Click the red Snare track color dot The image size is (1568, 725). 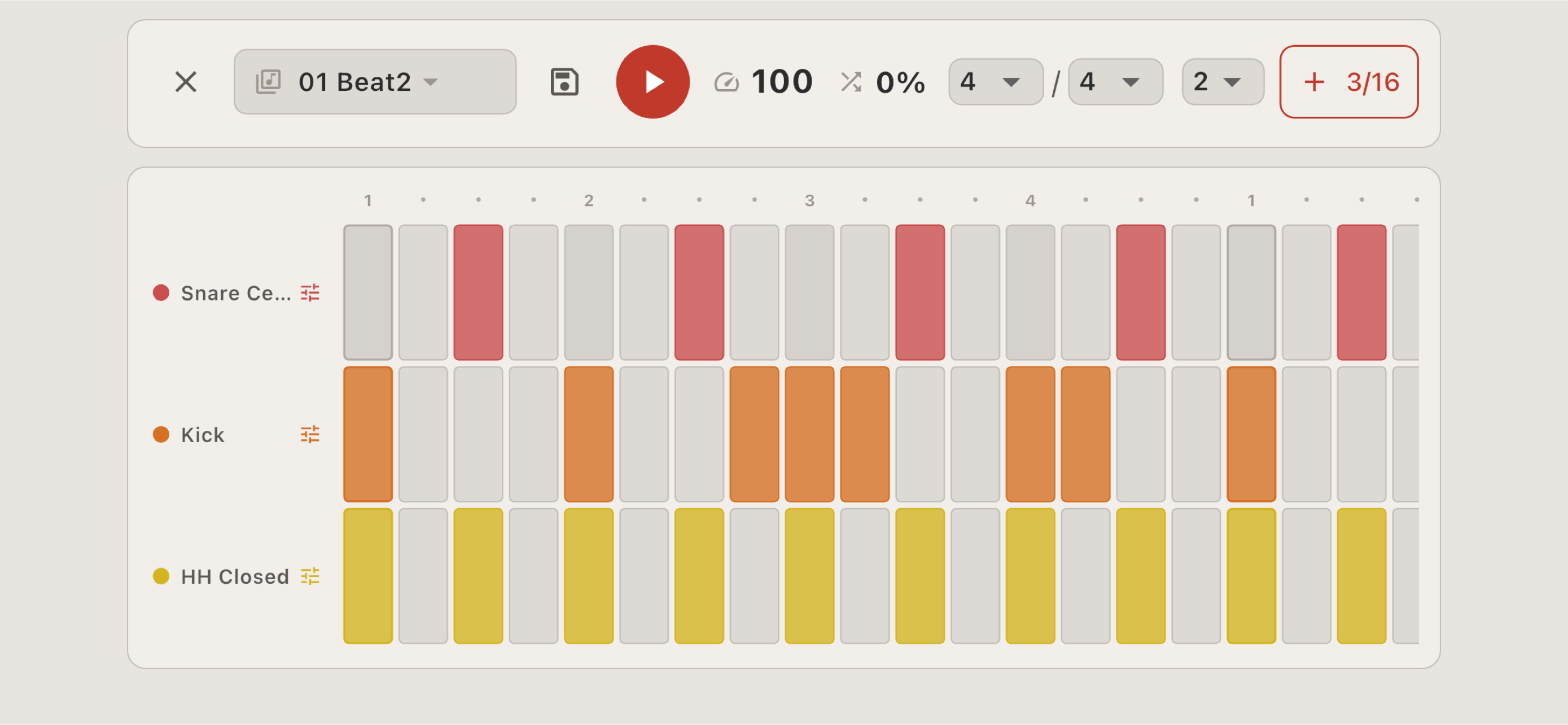click(x=161, y=293)
